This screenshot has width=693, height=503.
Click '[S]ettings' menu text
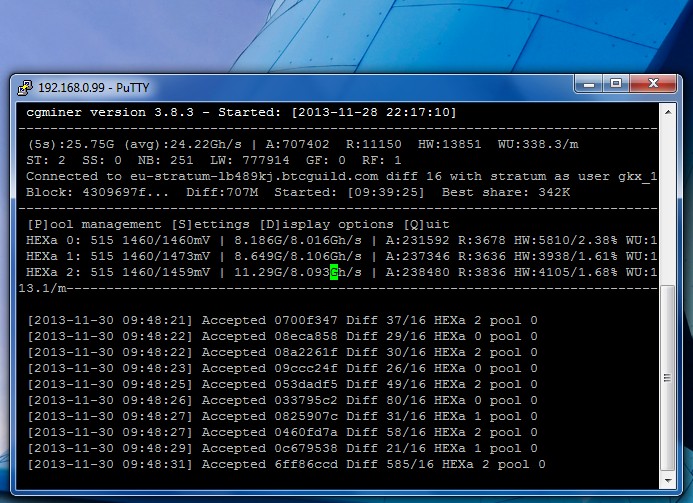[x=210, y=225]
